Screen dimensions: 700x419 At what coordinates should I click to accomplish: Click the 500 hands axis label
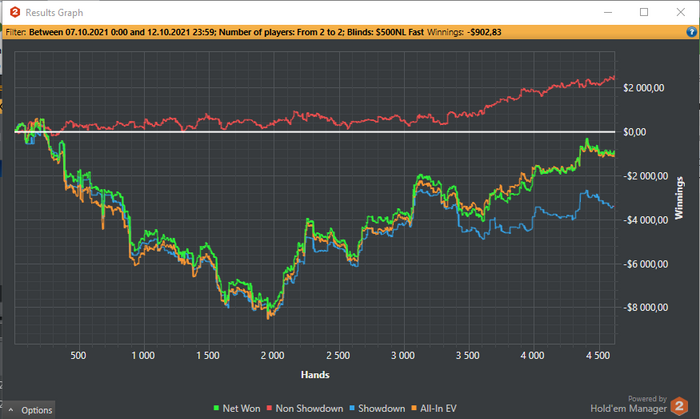click(x=78, y=356)
